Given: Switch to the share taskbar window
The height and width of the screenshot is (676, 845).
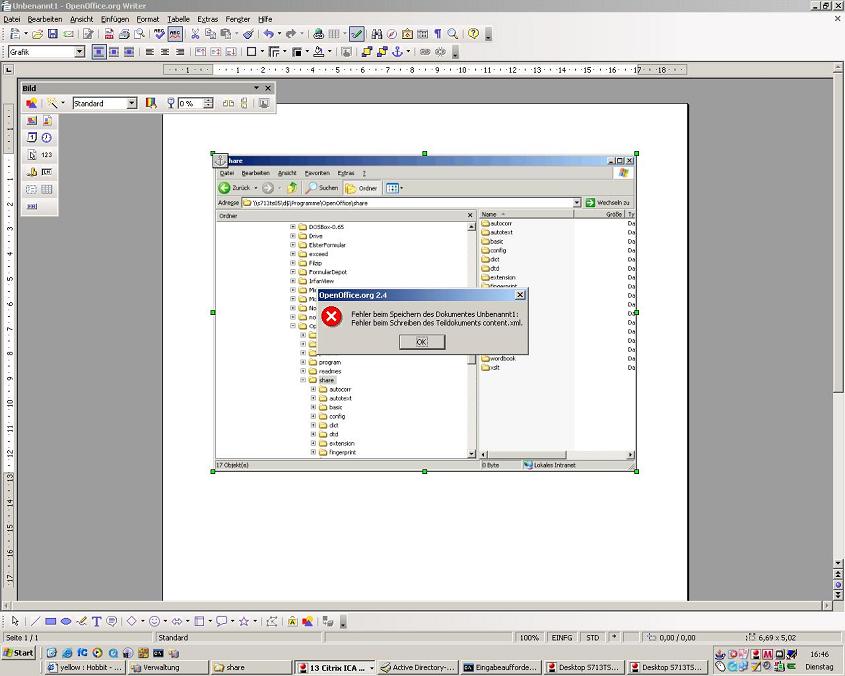Looking at the screenshot, I should point(250,667).
